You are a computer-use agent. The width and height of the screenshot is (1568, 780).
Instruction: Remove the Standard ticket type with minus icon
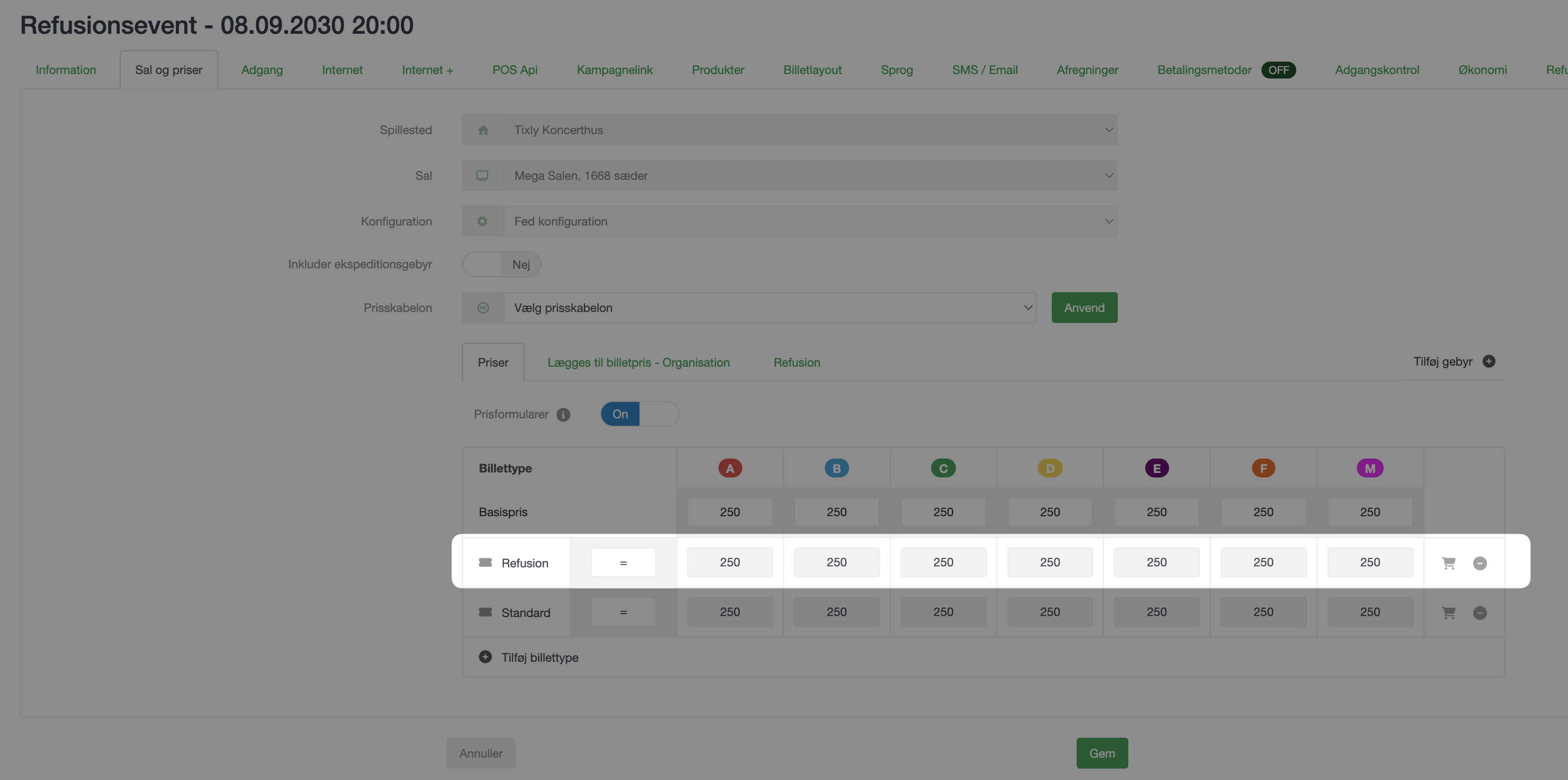pos(1480,613)
